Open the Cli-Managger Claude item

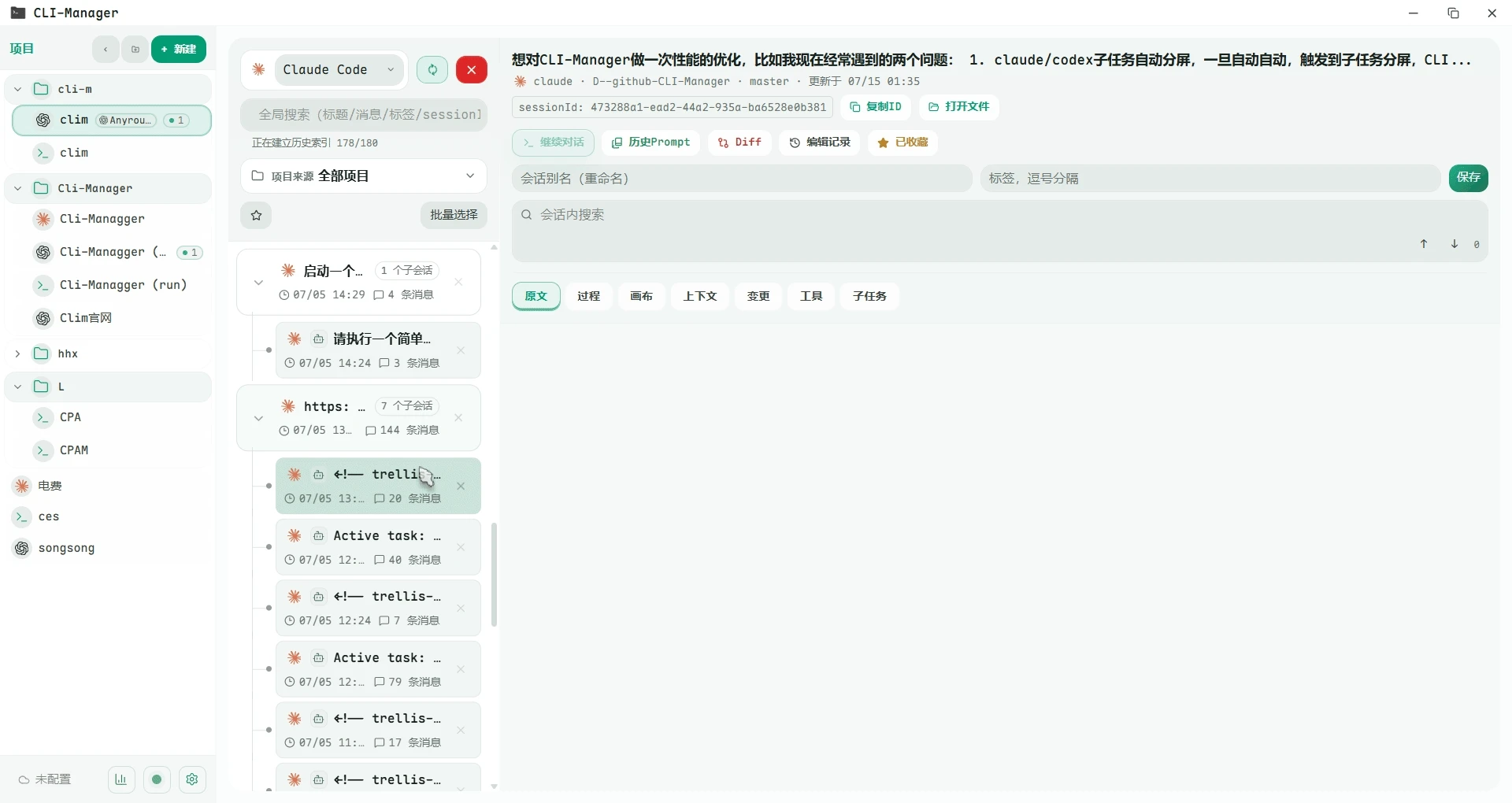112,219
